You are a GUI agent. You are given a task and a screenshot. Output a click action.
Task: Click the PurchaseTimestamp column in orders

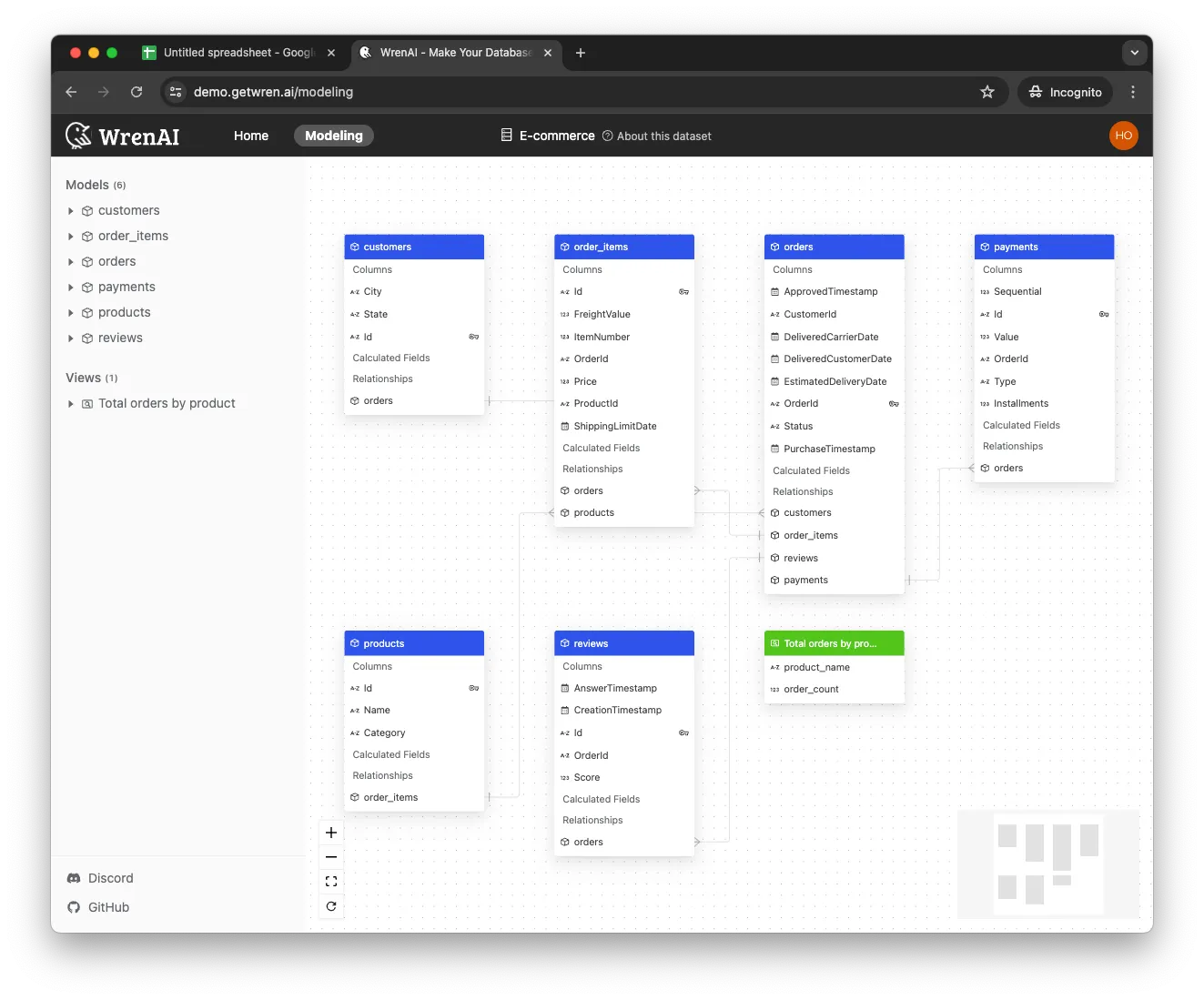coord(835,449)
